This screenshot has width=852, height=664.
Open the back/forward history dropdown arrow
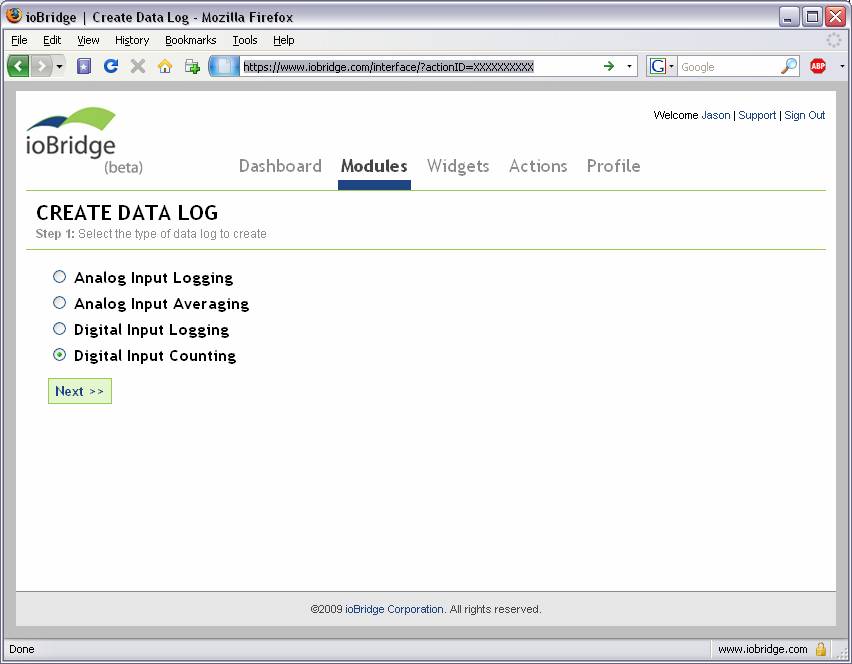pyautogui.click(x=59, y=66)
